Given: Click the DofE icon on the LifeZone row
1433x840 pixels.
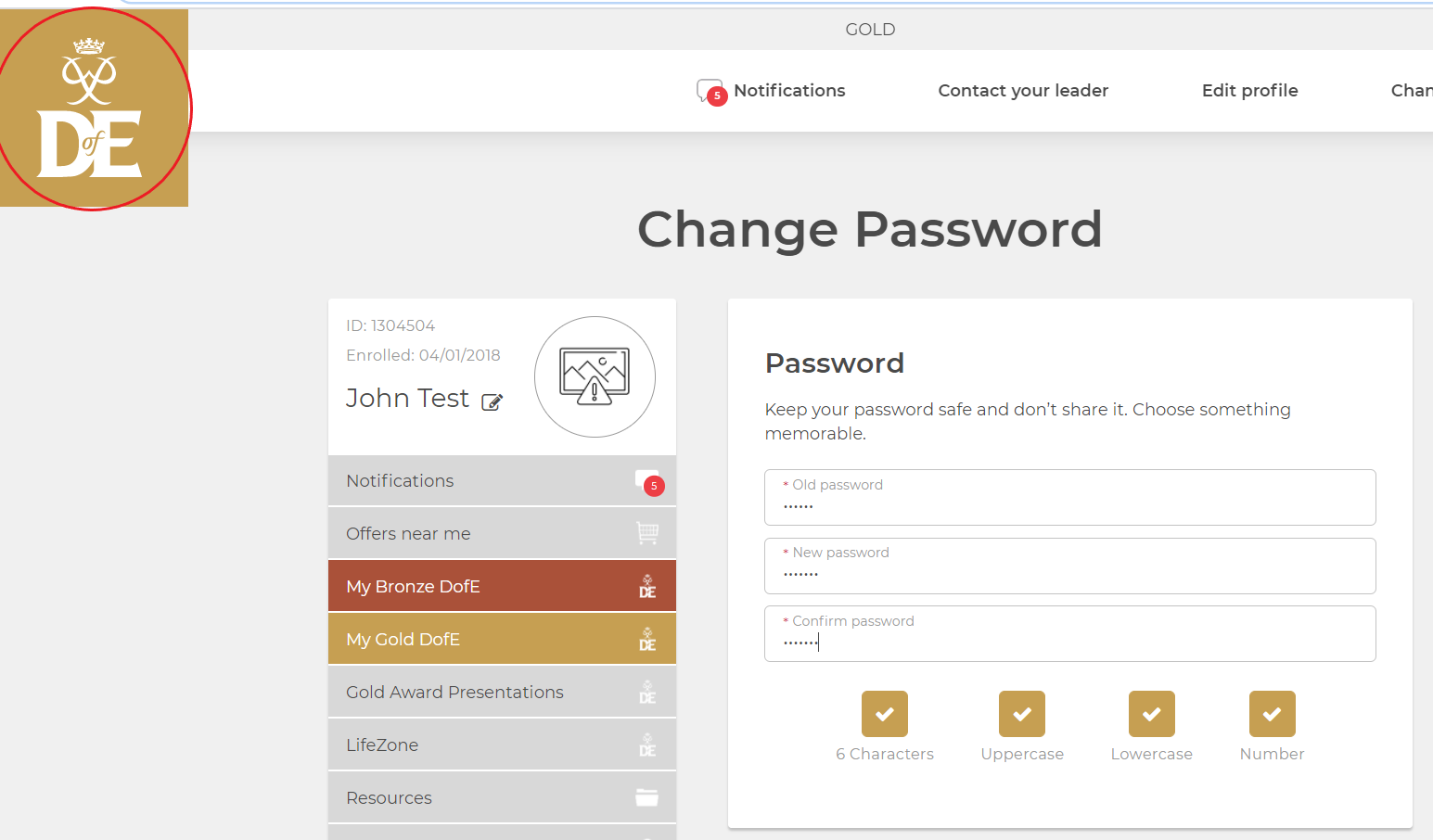Looking at the screenshot, I should [647, 745].
